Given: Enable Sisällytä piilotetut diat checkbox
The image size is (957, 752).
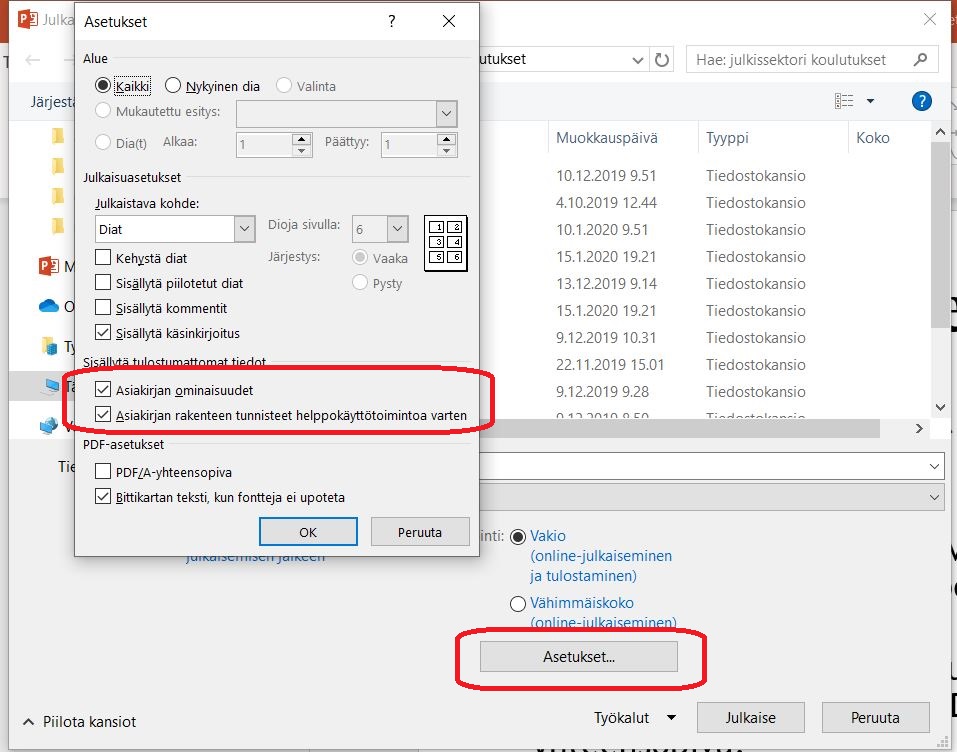Looking at the screenshot, I should (x=103, y=282).
